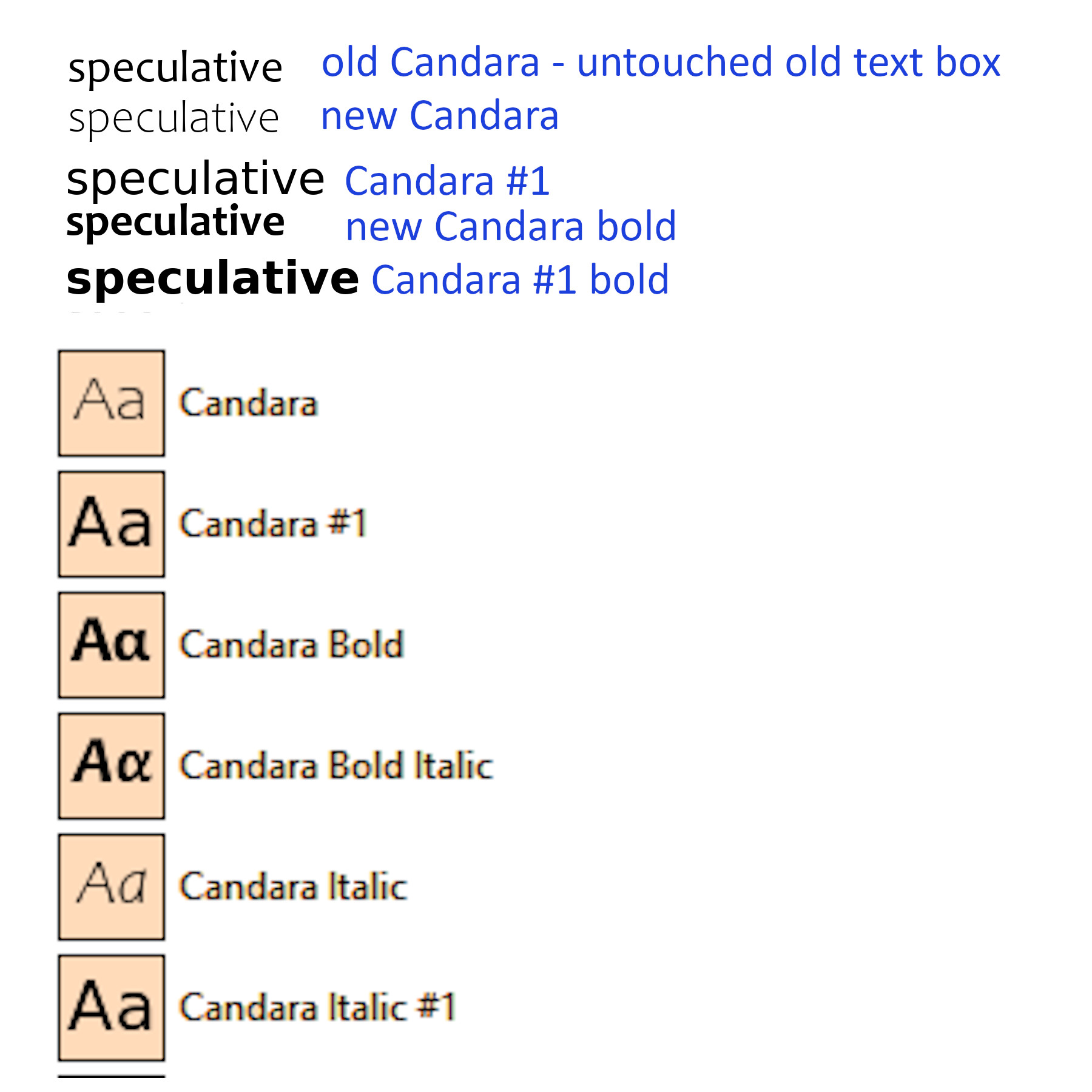Click the blue 'new Candara bold' label

(511, 227)
